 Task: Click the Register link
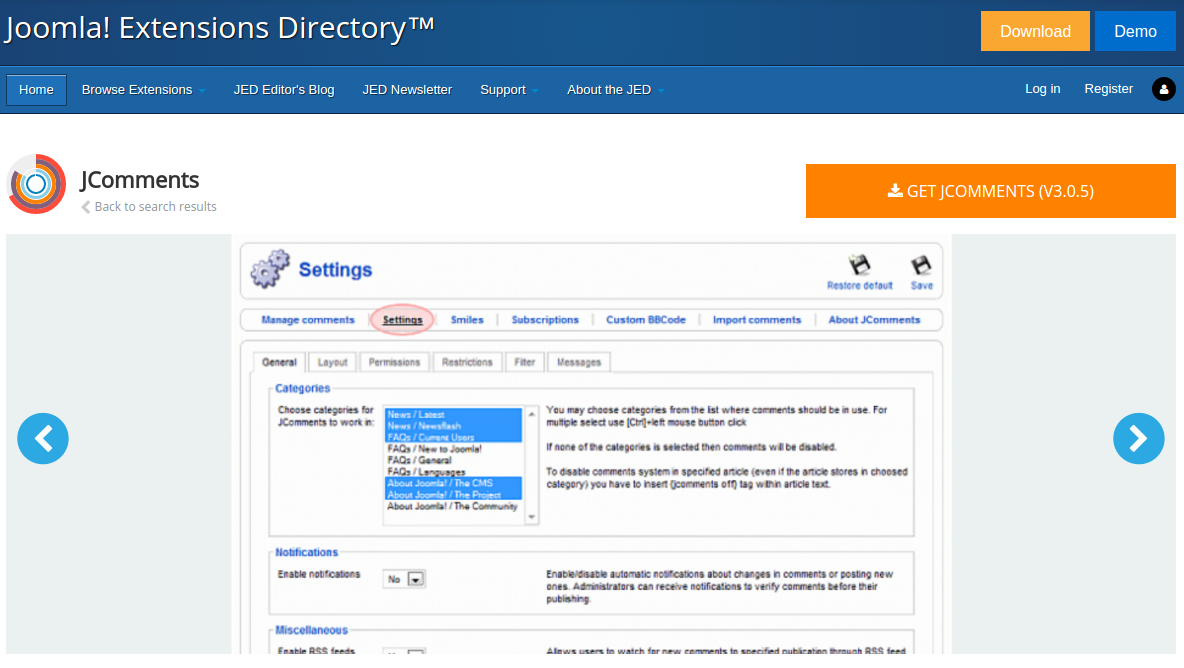click(x=1108, y=89)
